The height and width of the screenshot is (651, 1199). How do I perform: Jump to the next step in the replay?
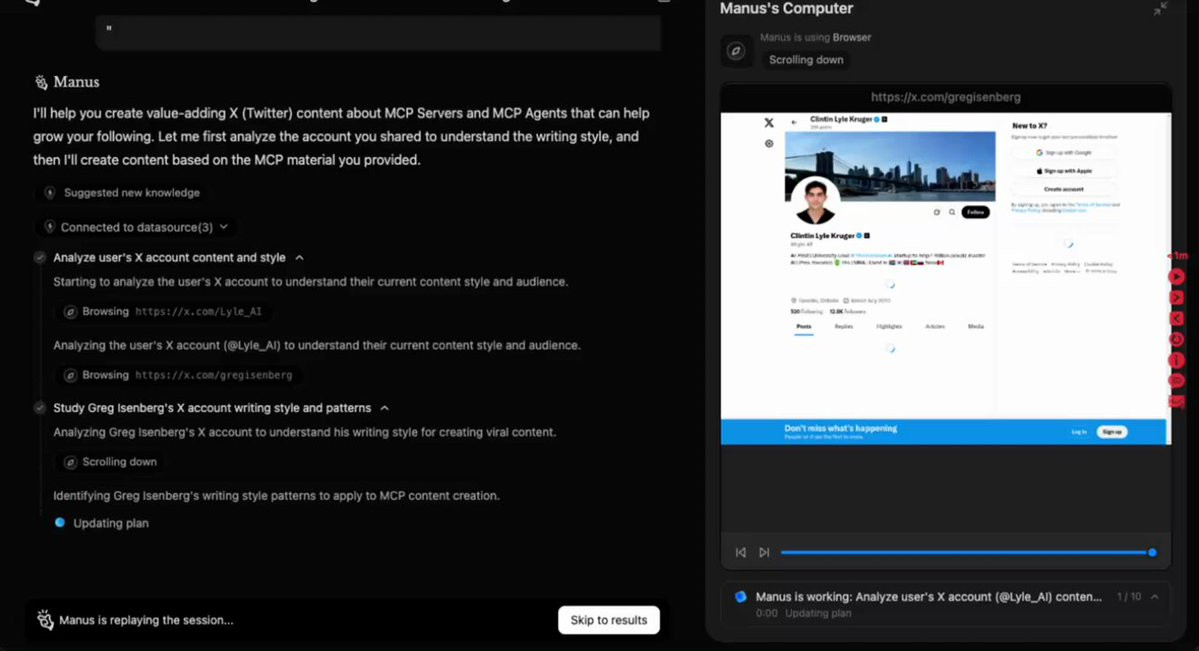click(764, 552)
